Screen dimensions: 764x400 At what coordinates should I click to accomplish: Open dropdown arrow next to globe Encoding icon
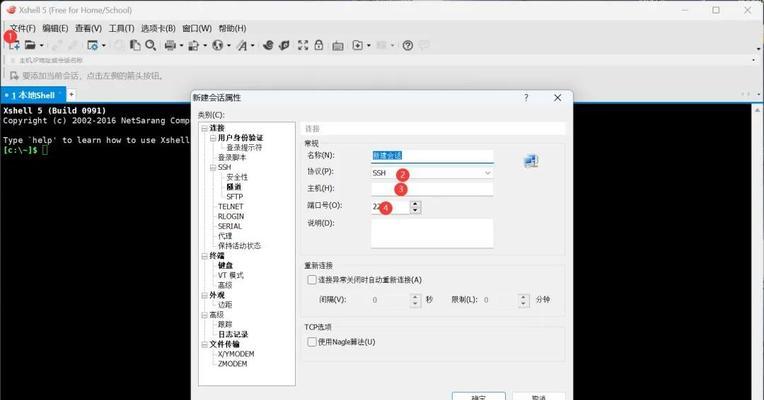(x=229, y=45)
